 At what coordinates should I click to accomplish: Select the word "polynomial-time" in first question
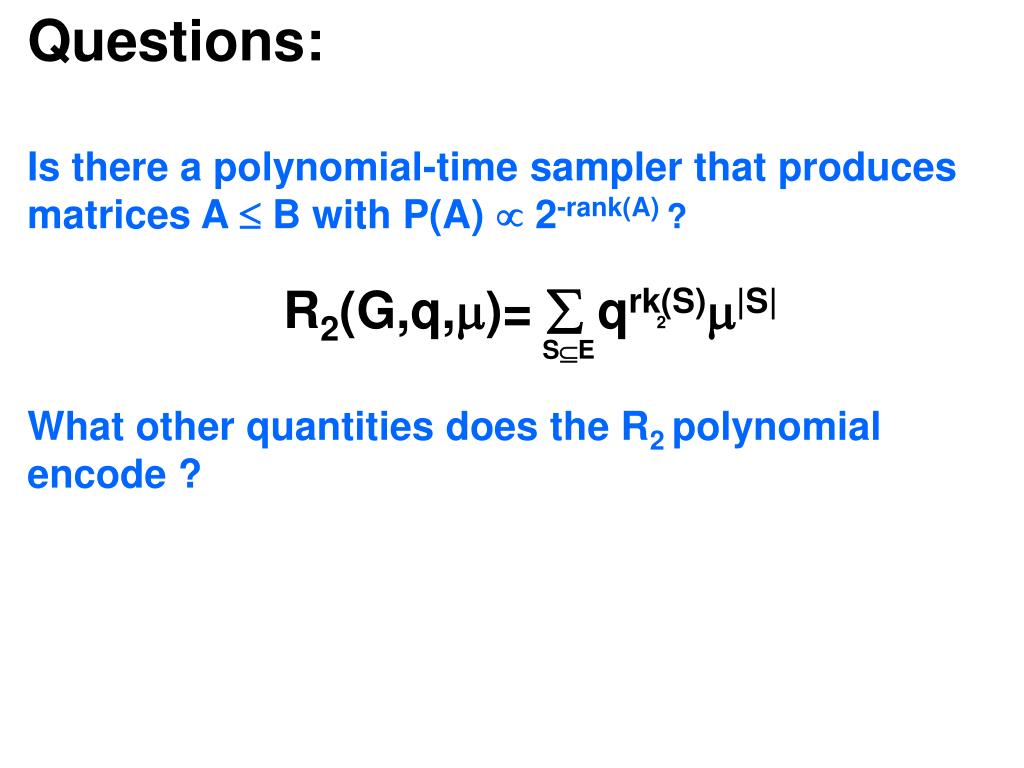coord(366,168)
